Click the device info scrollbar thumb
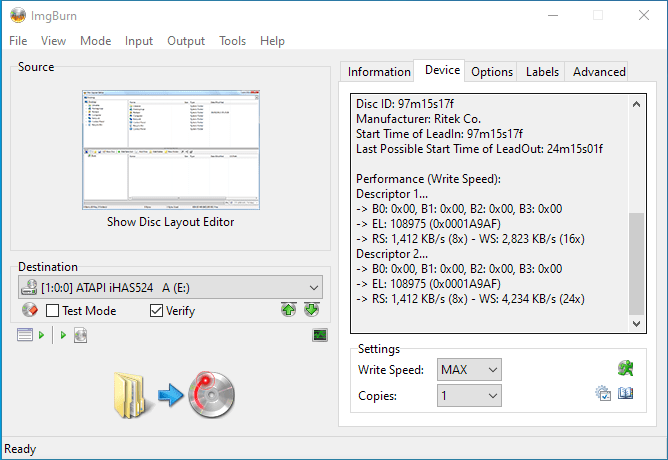Viewport: 668px width, 460px height. point(636,263)
